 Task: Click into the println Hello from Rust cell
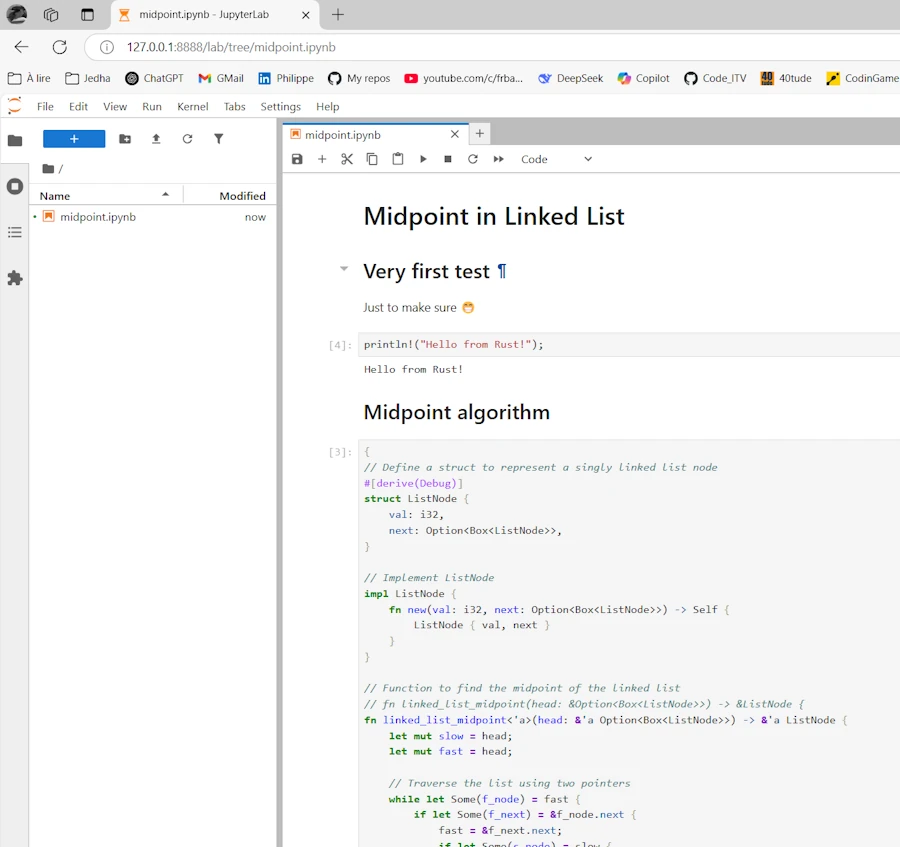coord(629,344)
